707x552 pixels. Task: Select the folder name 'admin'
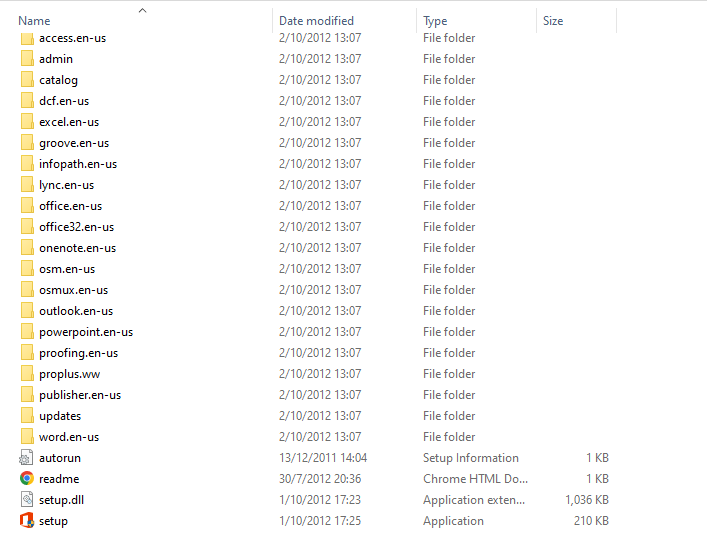point(56,59)
